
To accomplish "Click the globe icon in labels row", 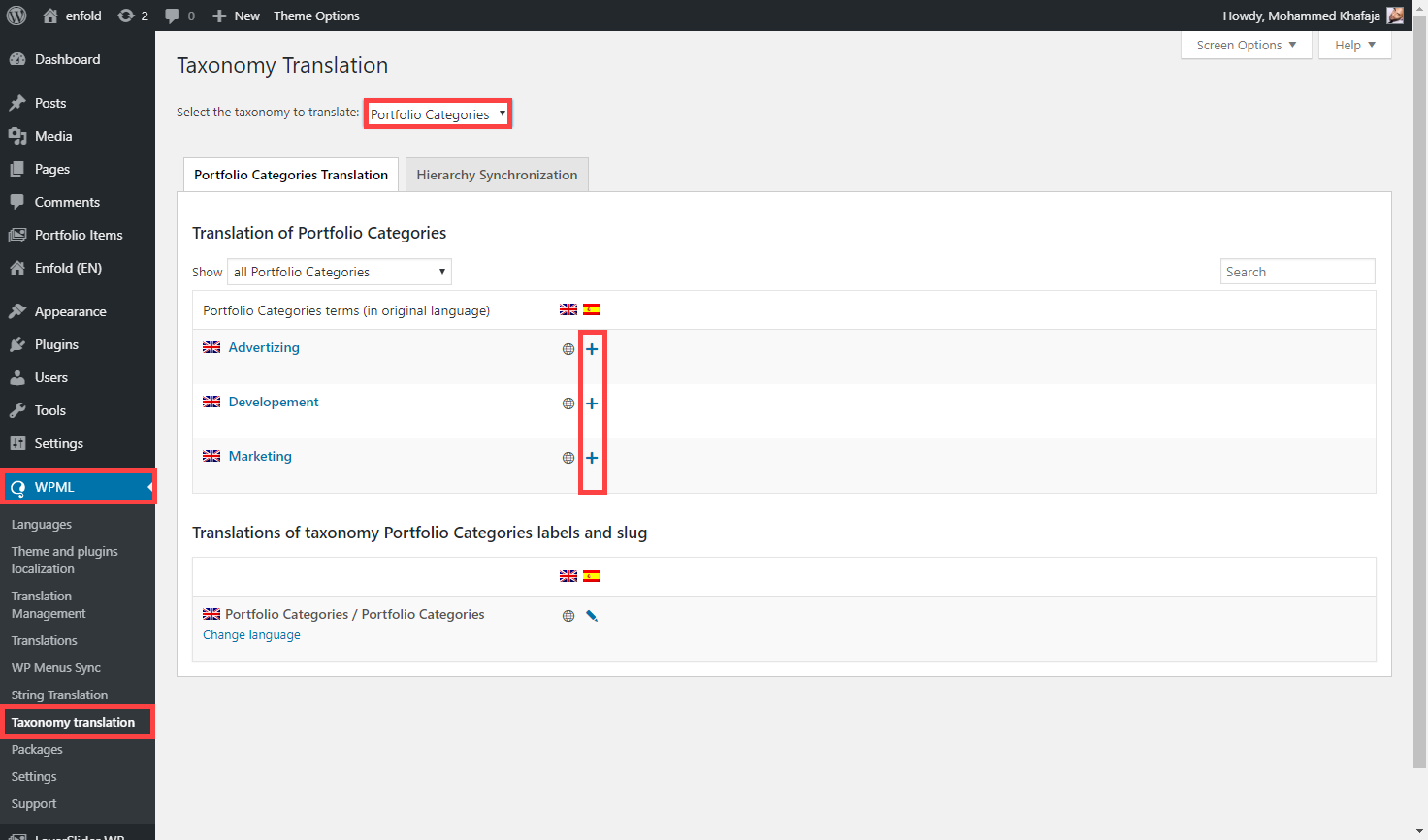I will pyautogui.click(x=568, y=616).
